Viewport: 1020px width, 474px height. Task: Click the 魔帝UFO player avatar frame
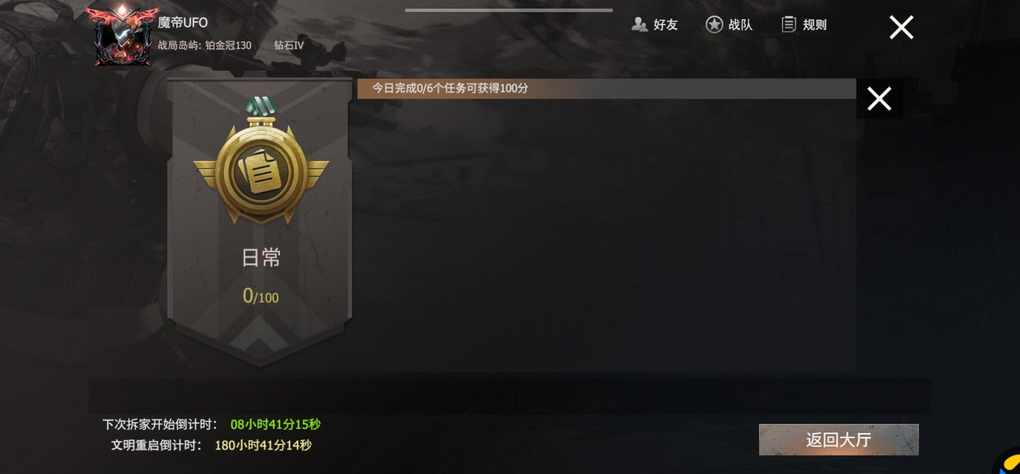(122, 35)
